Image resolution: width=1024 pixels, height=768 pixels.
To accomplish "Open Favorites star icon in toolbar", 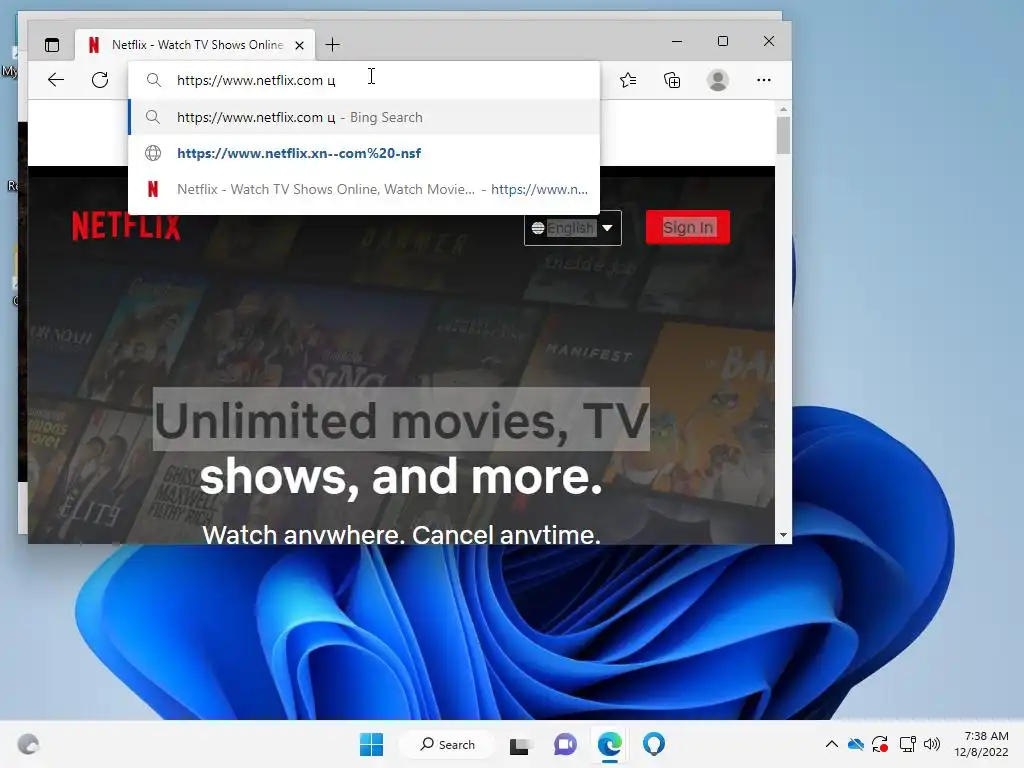I will pyautogui.click(x=628, y=80).
